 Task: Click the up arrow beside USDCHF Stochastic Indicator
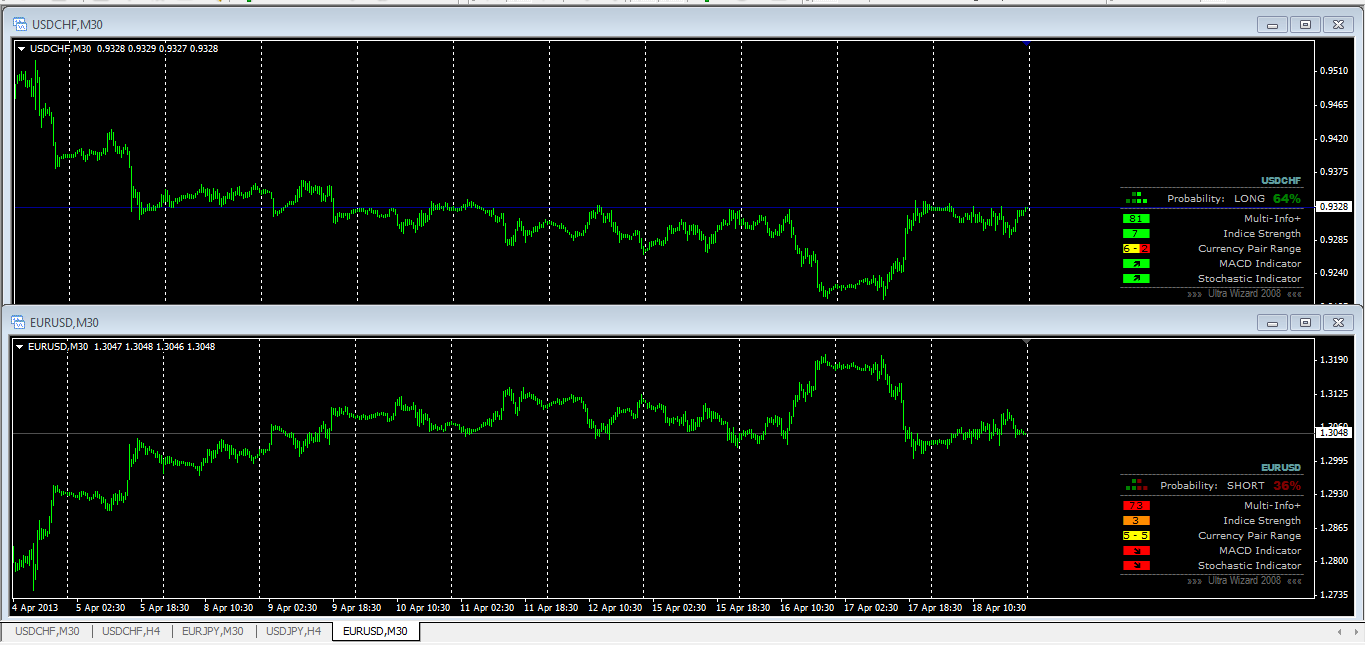(1136, 279)
